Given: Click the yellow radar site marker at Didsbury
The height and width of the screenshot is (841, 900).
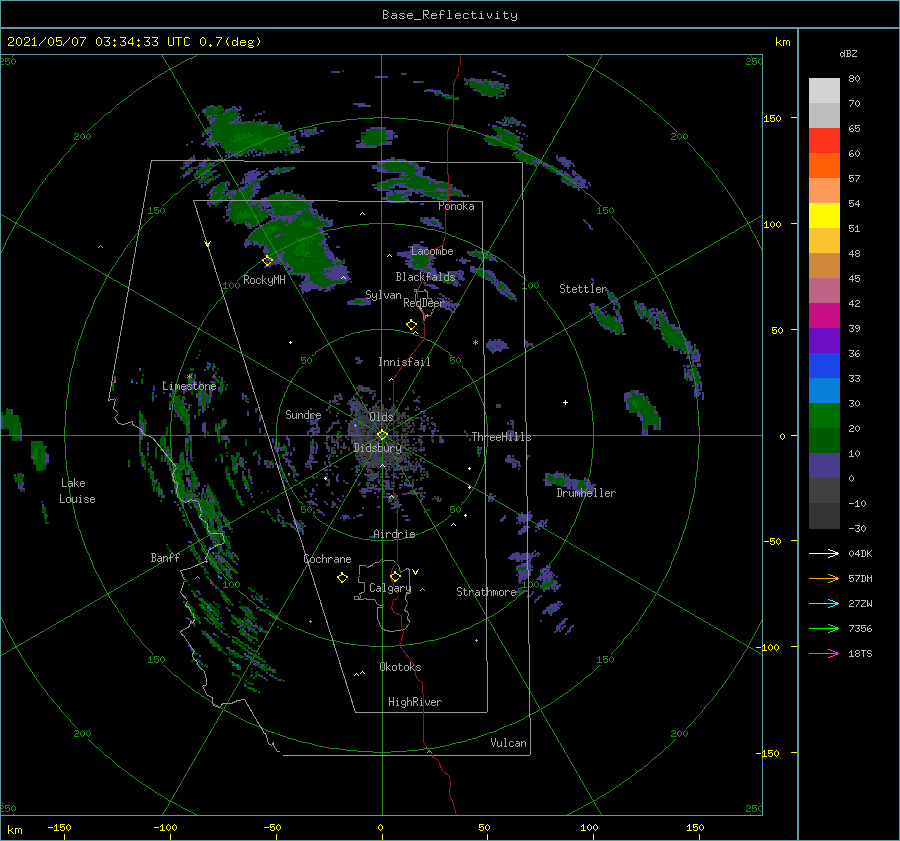Looking at the screenshot, I should pyautogui.click(x=382, y=435).
